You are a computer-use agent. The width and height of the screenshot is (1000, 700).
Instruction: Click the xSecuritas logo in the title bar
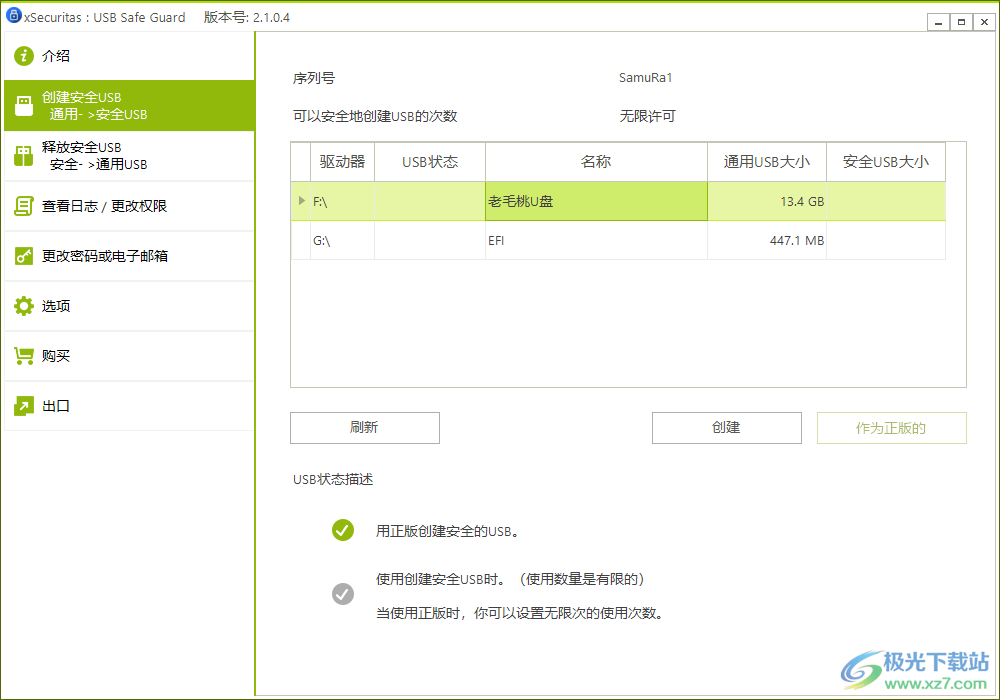click(14, 16)
